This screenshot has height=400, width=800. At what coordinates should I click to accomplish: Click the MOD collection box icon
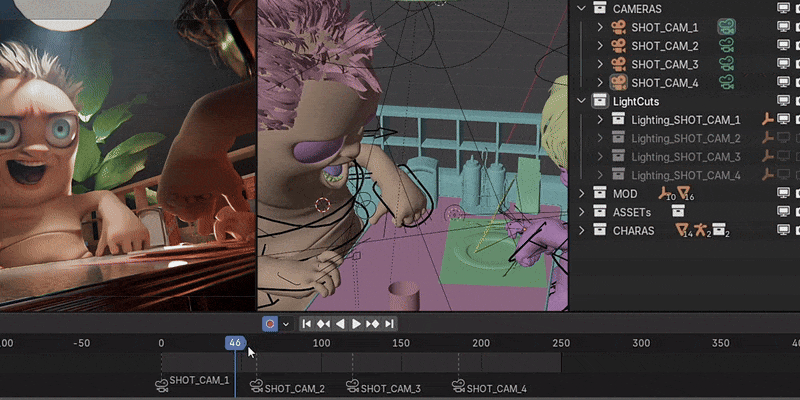coord(600,193)
